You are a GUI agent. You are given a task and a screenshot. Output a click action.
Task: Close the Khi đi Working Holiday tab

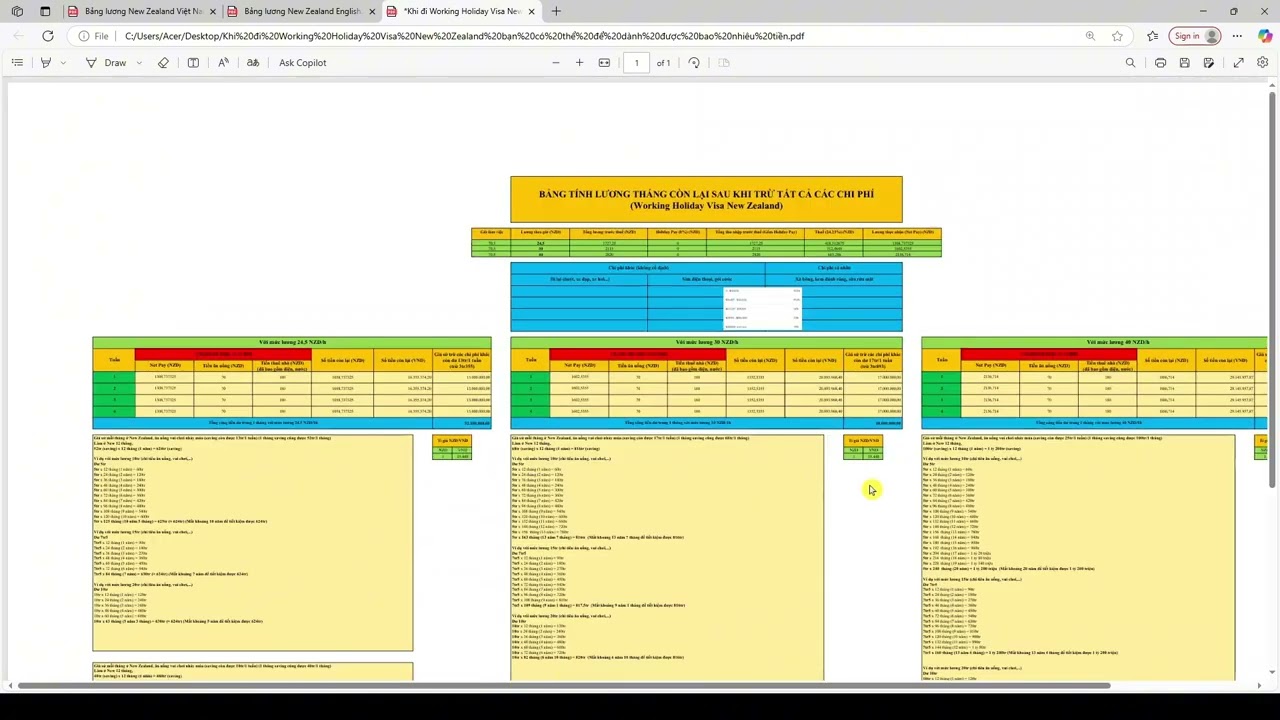tap(531, 11)
